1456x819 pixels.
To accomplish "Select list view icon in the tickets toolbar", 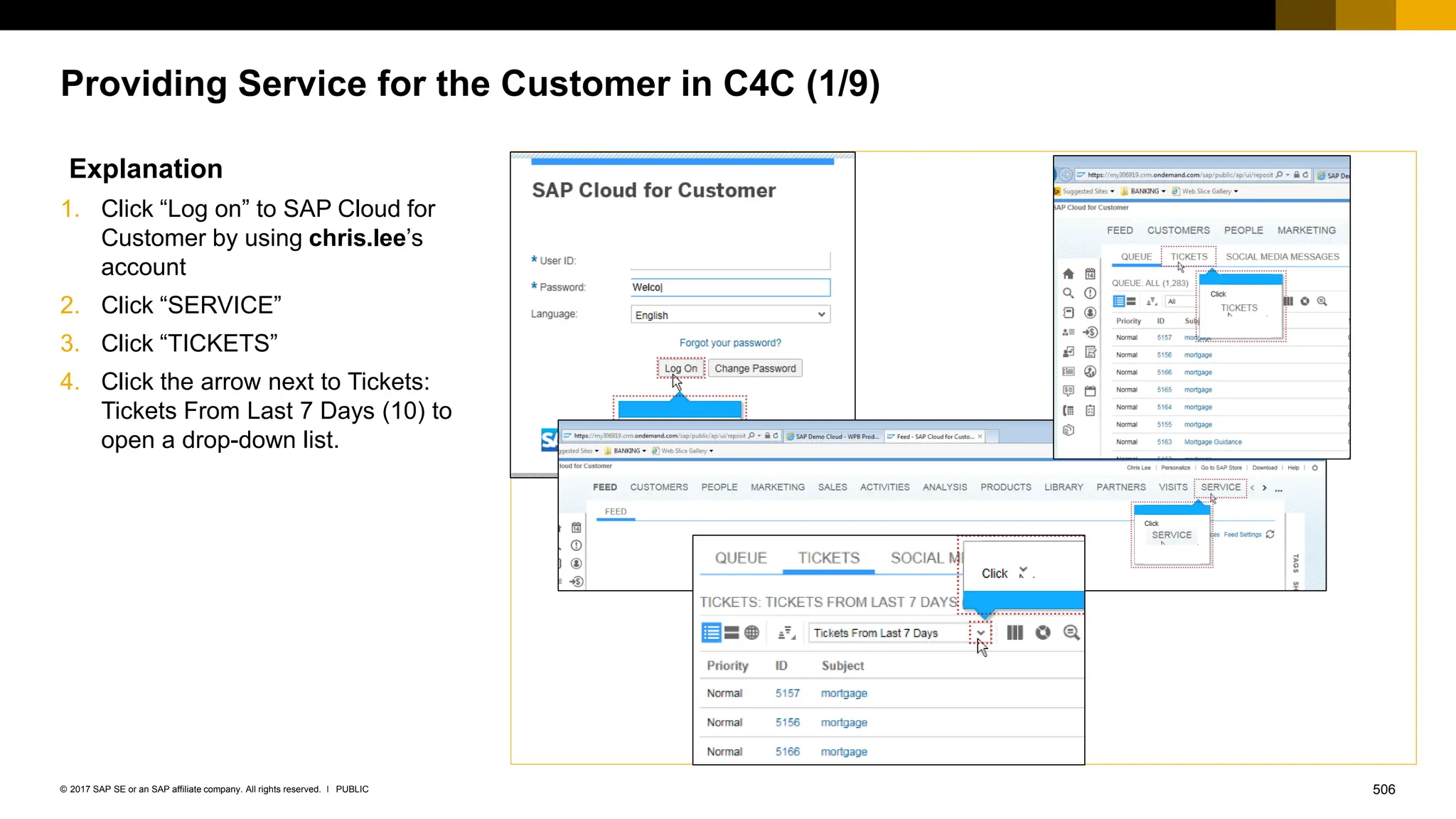I will point(711,633).
